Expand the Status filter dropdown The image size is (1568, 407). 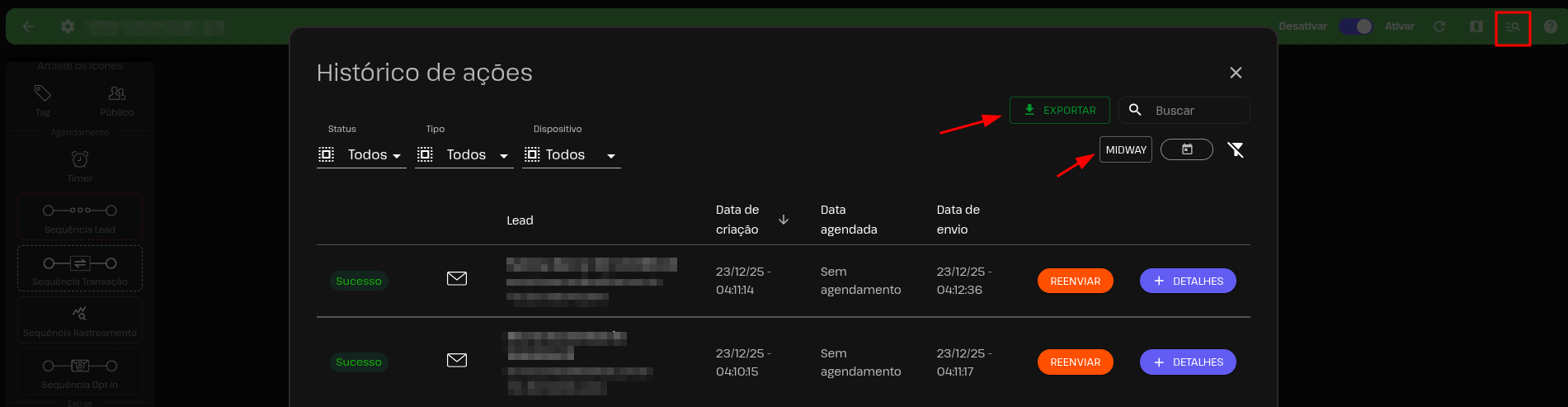click(x=361, y=155)
